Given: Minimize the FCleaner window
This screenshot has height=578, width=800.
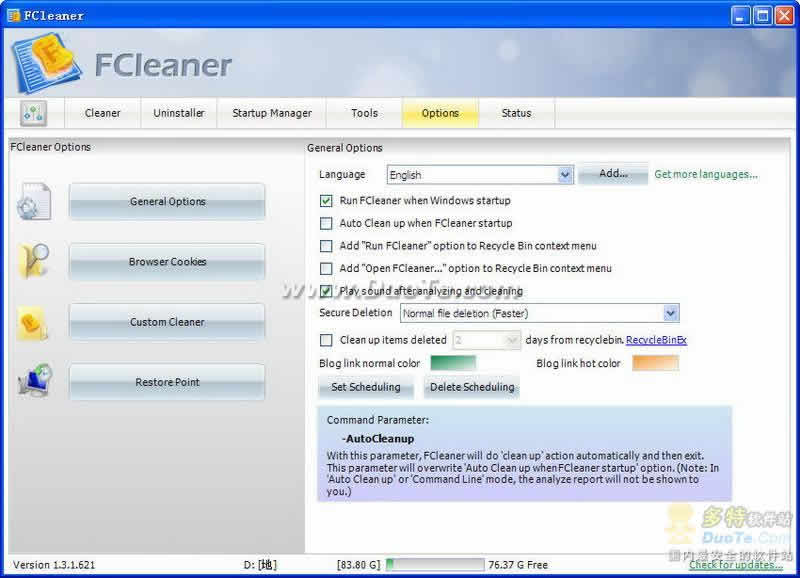Looking at the screenshot, I should point(740,16).
